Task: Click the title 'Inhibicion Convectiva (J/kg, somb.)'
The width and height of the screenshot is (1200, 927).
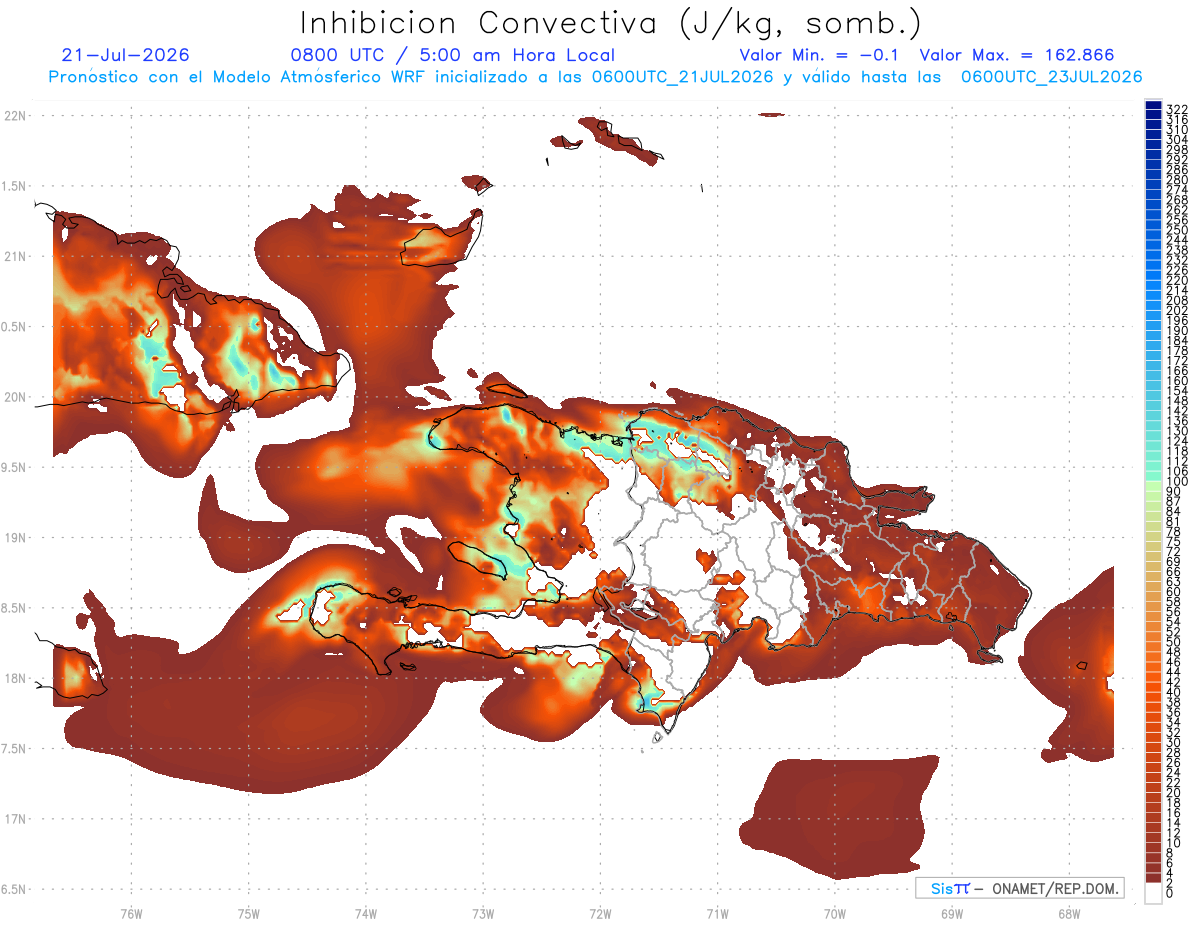Action: [x=610, y=24]
